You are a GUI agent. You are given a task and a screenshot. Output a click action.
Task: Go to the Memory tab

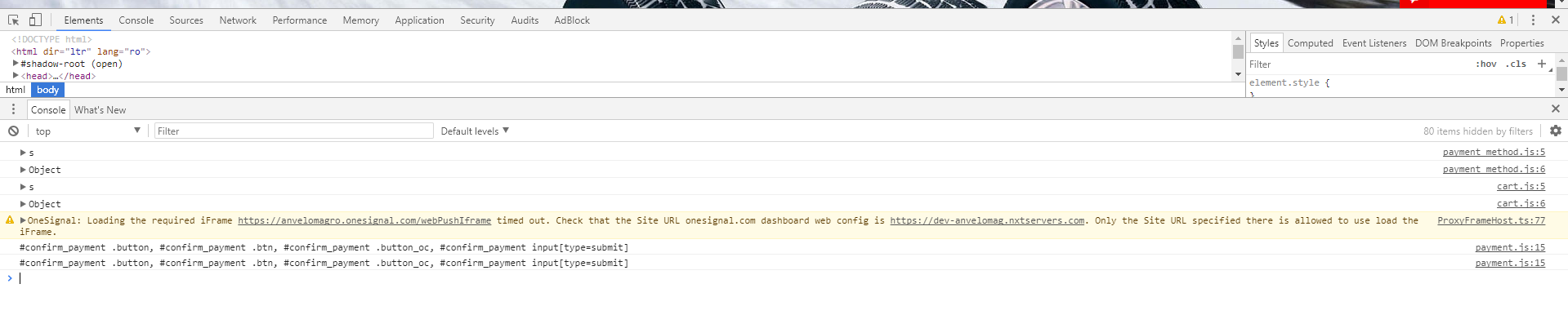[x=360, y=20]
